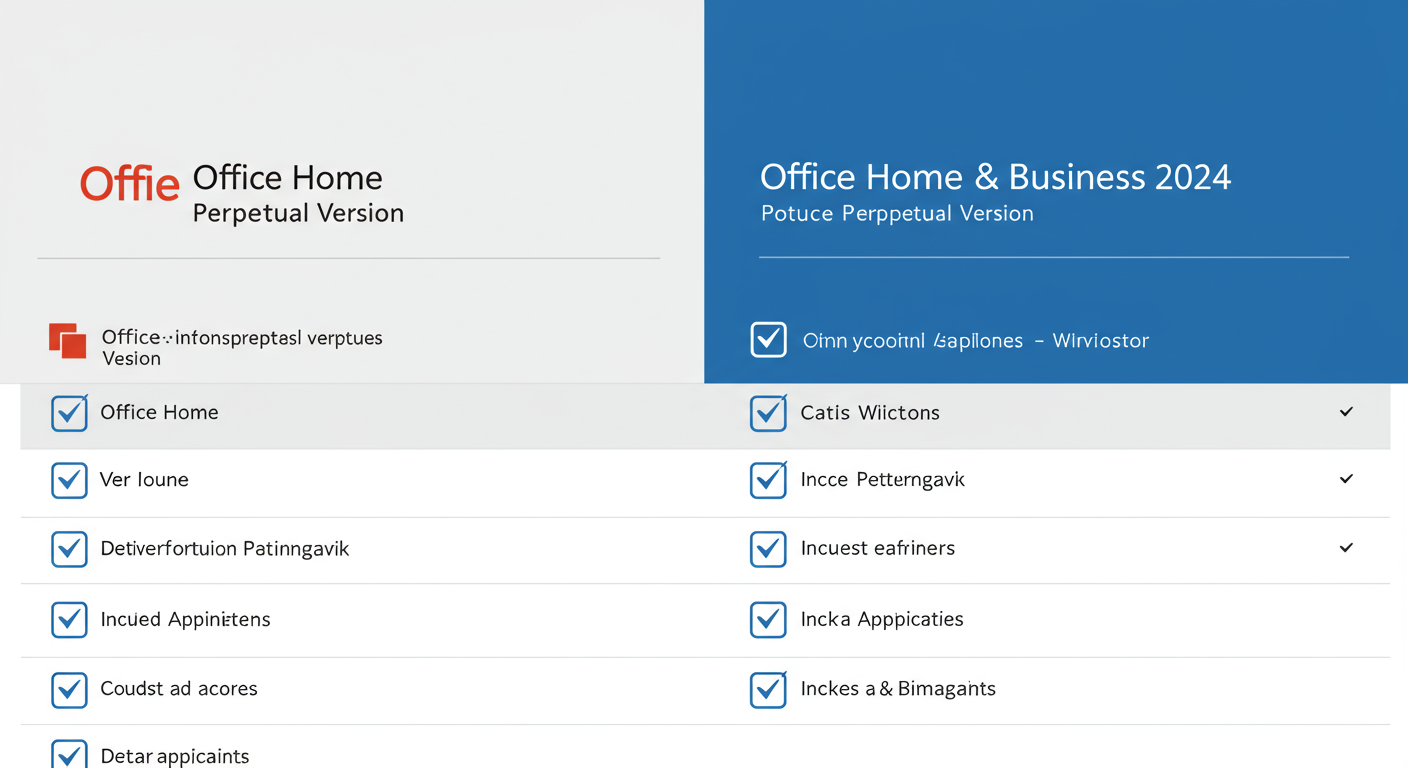Click the Coudst ad acores label

click(x=179, y=689)
